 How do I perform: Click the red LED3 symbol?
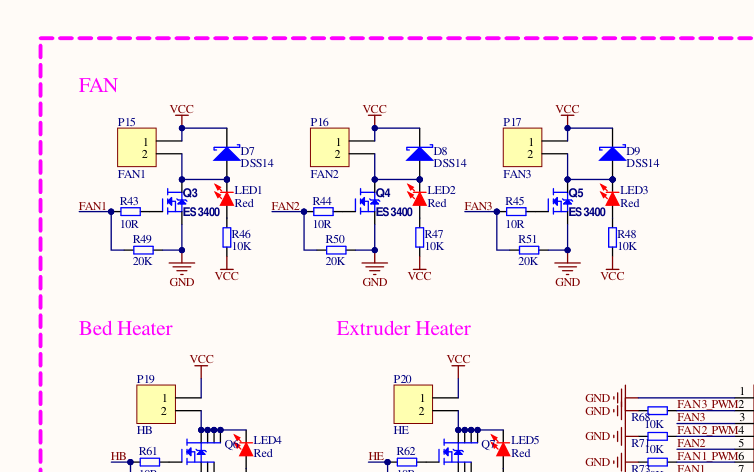pos(610,195)
